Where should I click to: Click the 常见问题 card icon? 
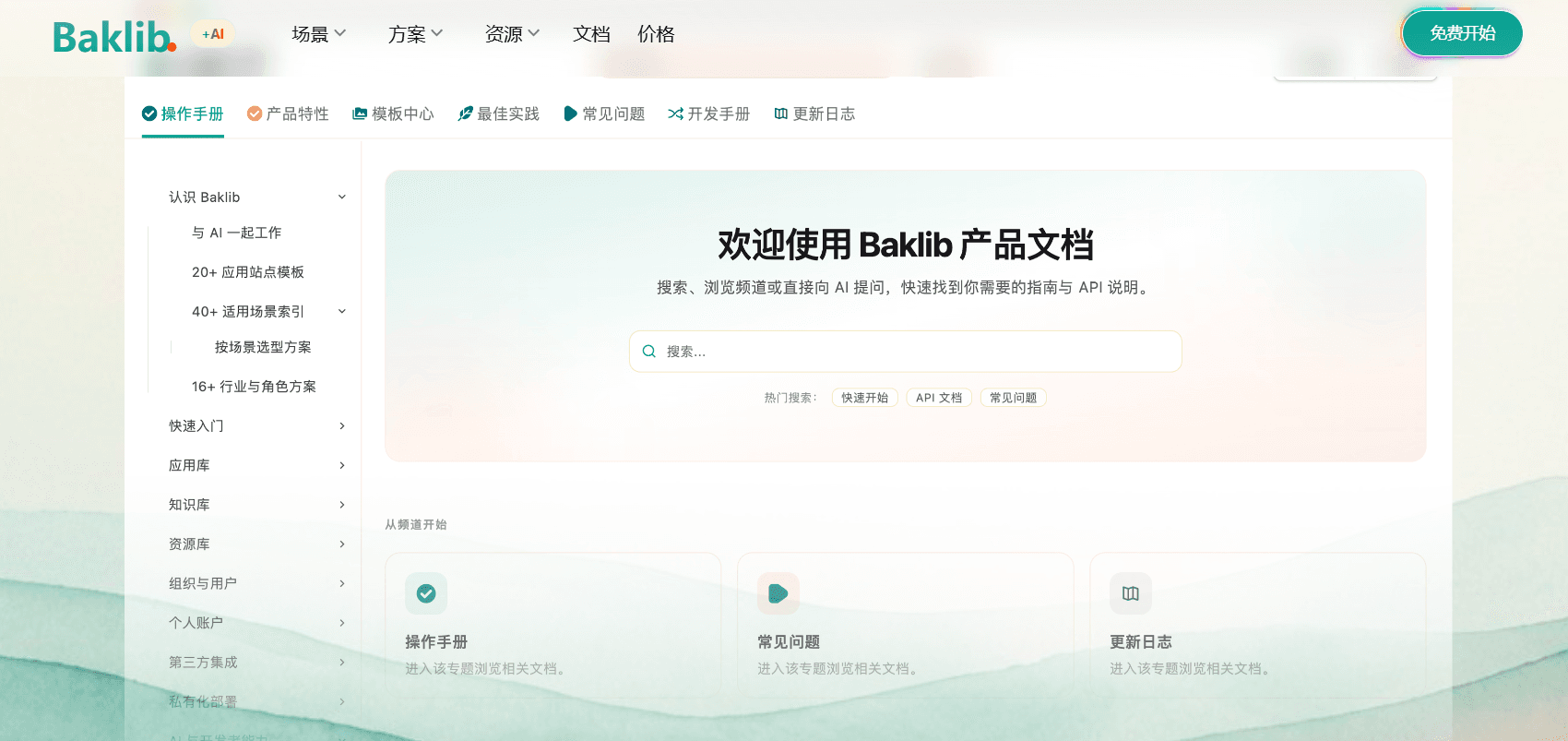click(778, 593)
